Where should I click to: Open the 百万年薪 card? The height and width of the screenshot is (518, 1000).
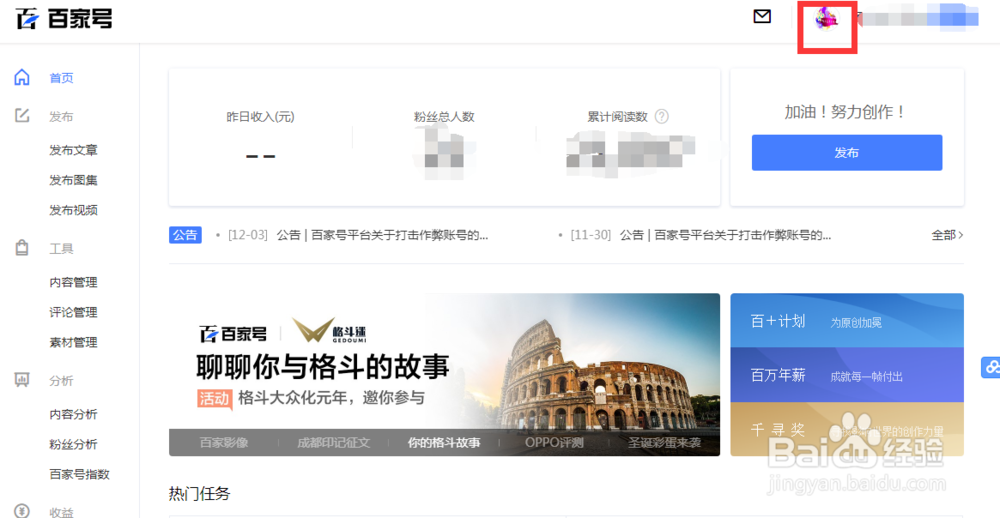[847, 375]
